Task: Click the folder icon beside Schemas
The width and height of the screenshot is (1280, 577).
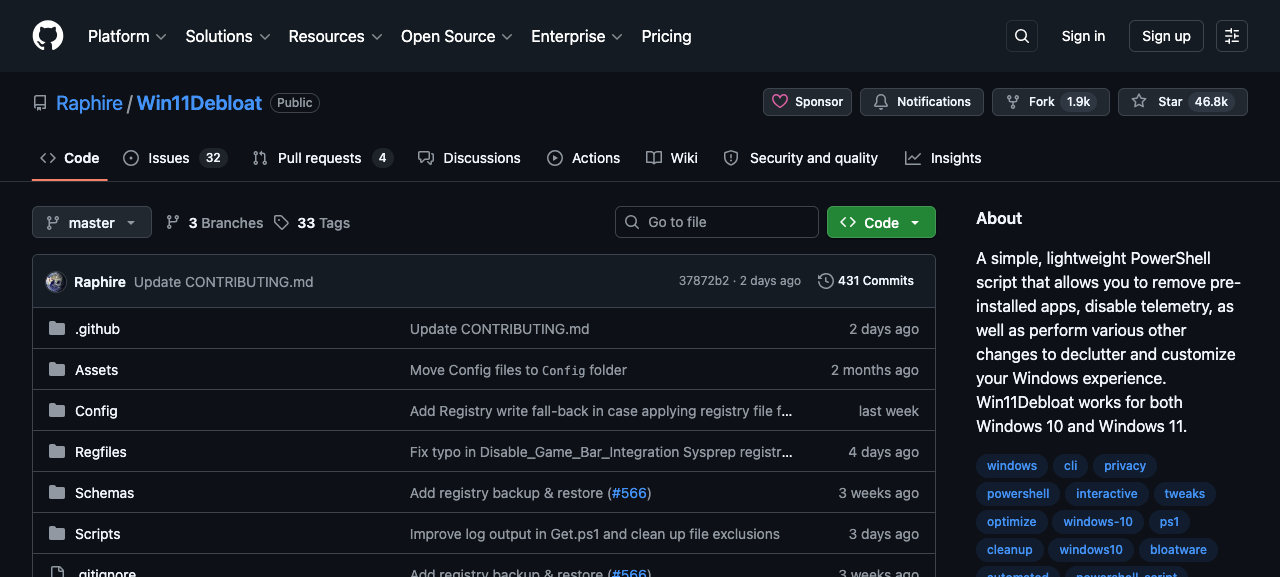Action: 57,493
